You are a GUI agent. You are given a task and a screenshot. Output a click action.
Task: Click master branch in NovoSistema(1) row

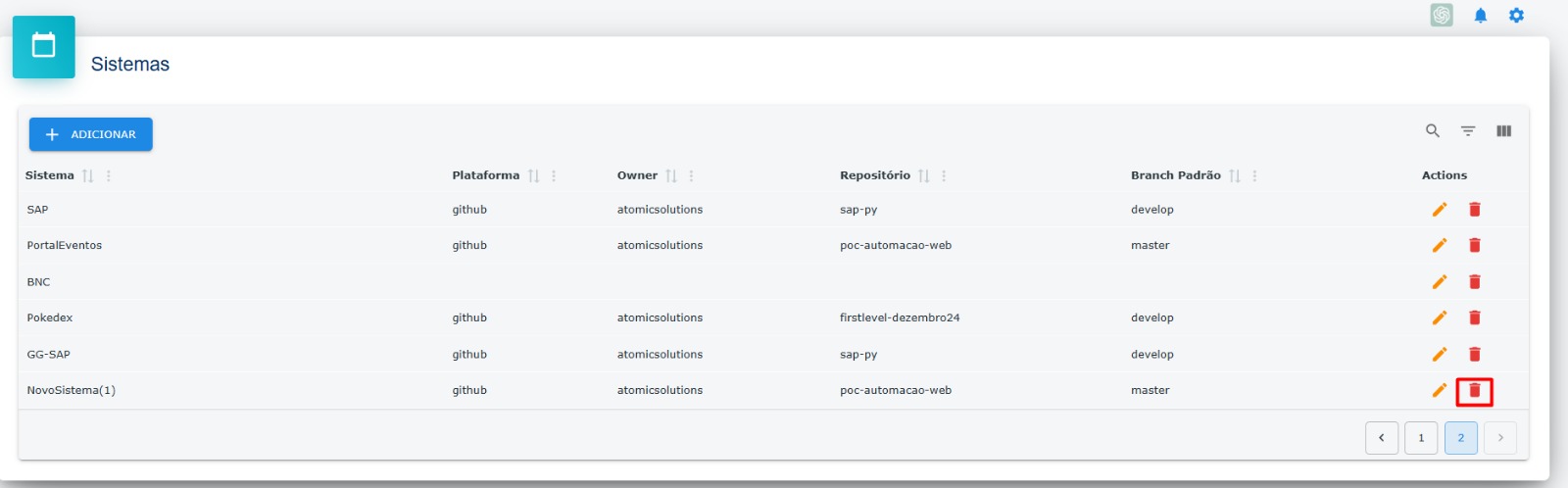click(1151, 390)
